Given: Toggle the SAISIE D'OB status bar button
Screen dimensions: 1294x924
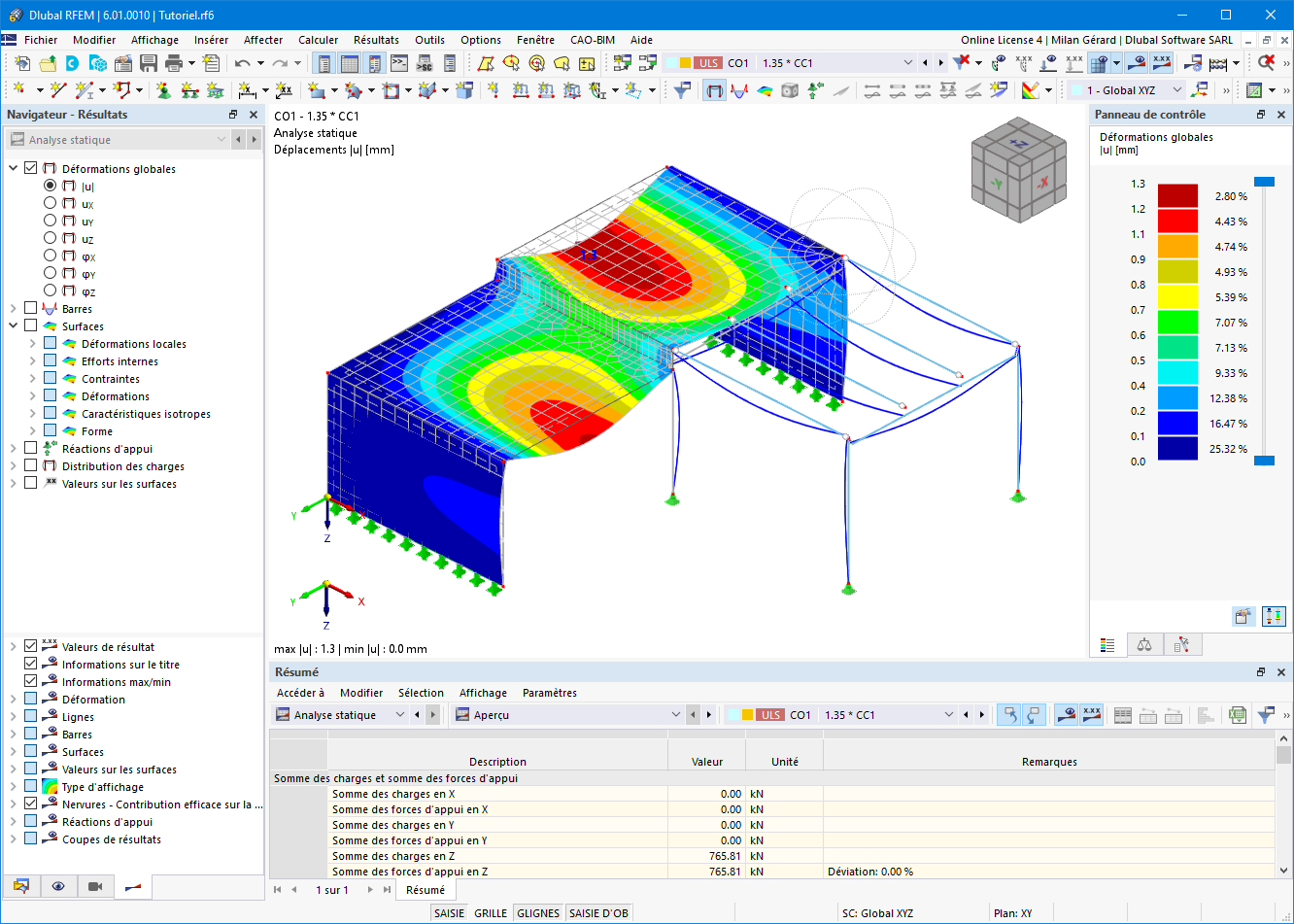Looking at the screenshot, I should tap(598, 913).
